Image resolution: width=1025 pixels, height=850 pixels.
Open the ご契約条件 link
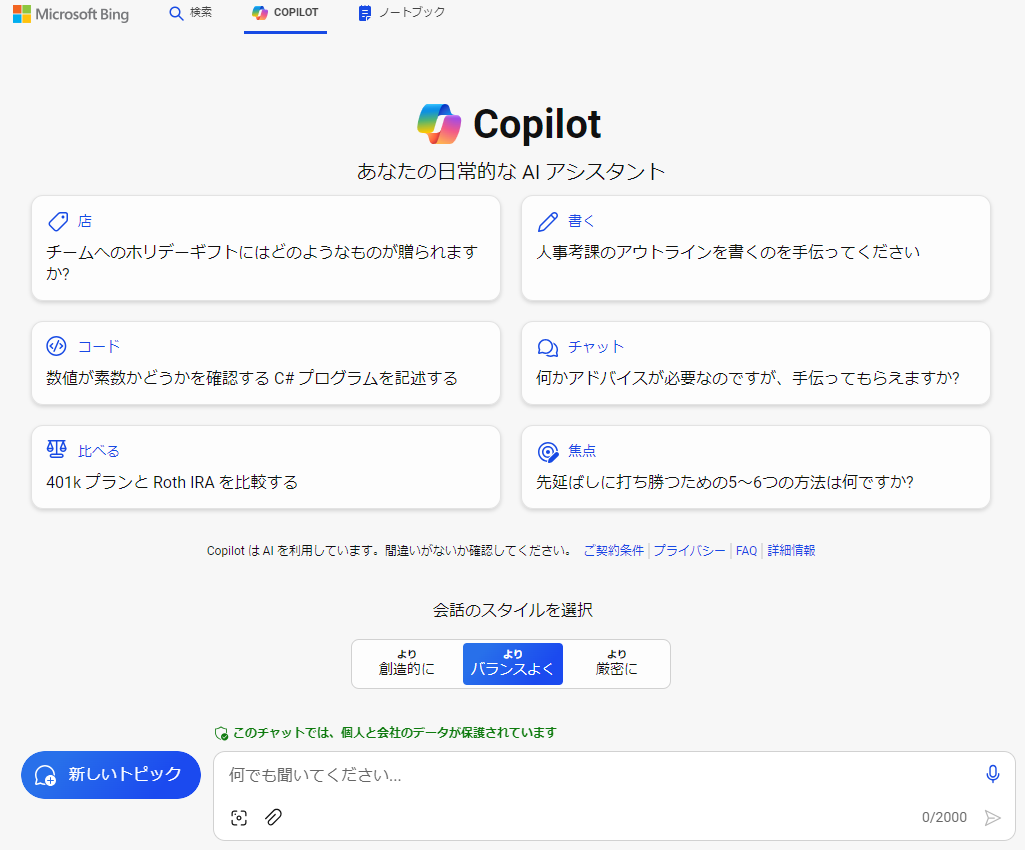tap(613, 551)
